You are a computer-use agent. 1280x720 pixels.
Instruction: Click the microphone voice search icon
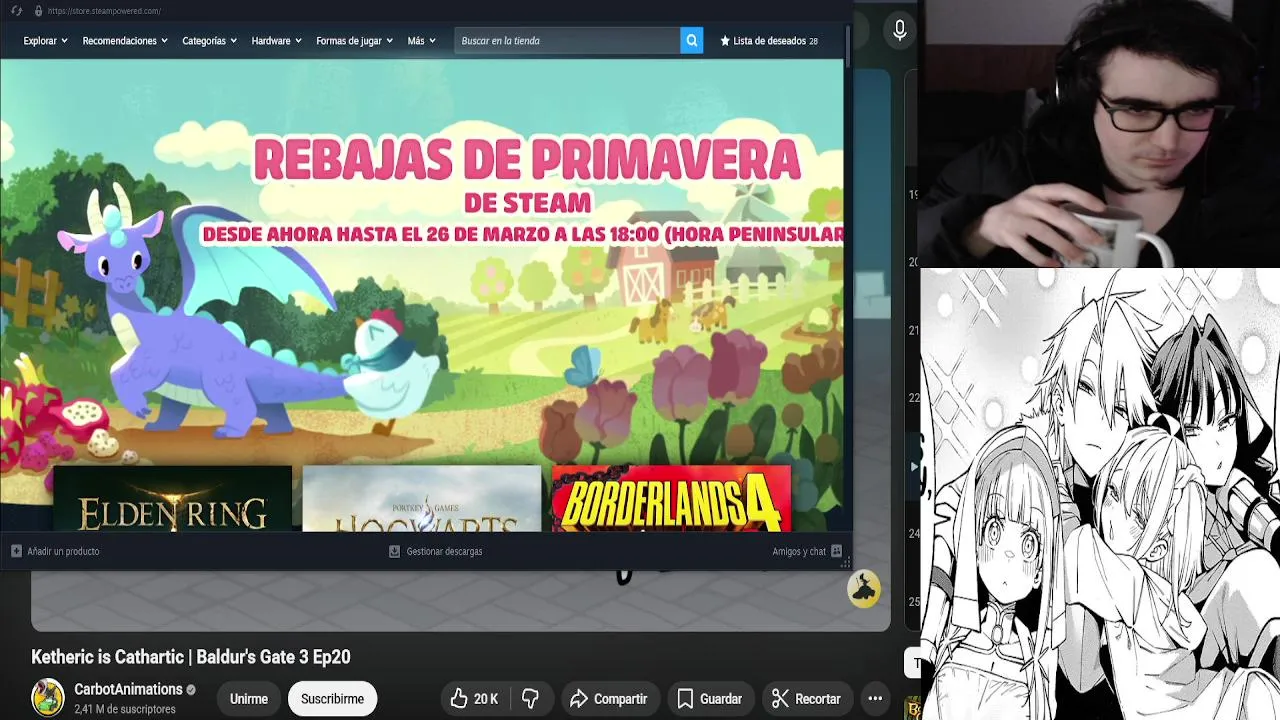click(x=900, y=31)
